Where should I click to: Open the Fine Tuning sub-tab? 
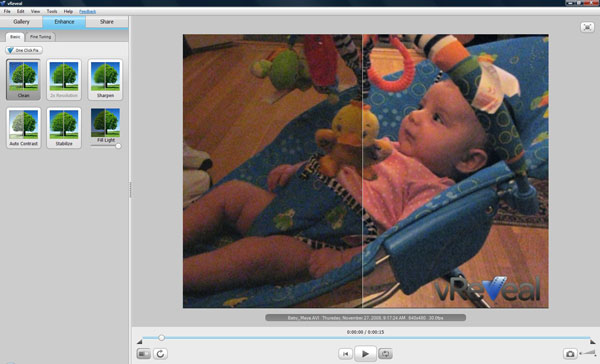coord(41,37)
